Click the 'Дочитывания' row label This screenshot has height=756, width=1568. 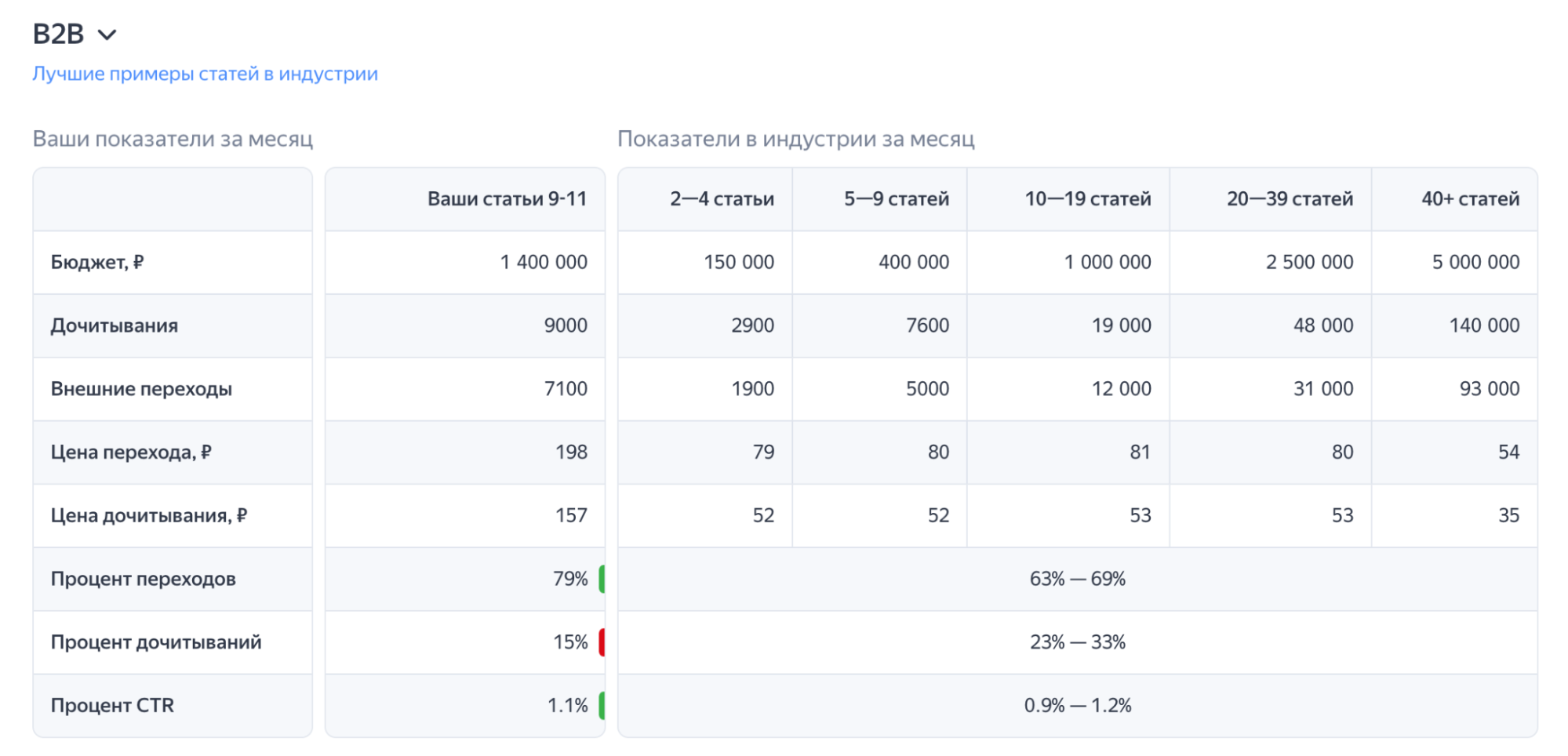pyautogui.click(x=115, y=325)
